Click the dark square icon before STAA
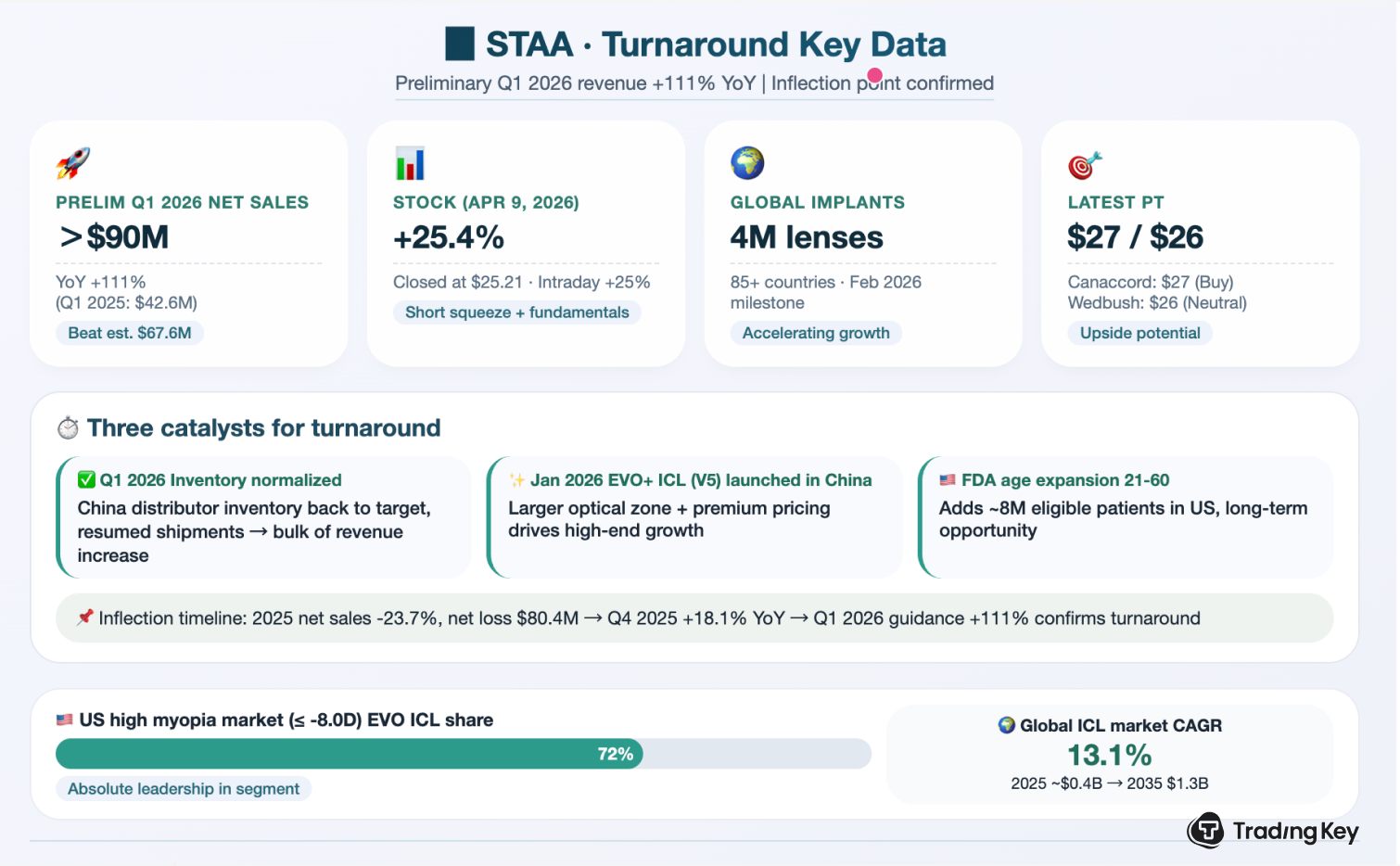This screenshot has width=1400, height=866. click(460, 44)
